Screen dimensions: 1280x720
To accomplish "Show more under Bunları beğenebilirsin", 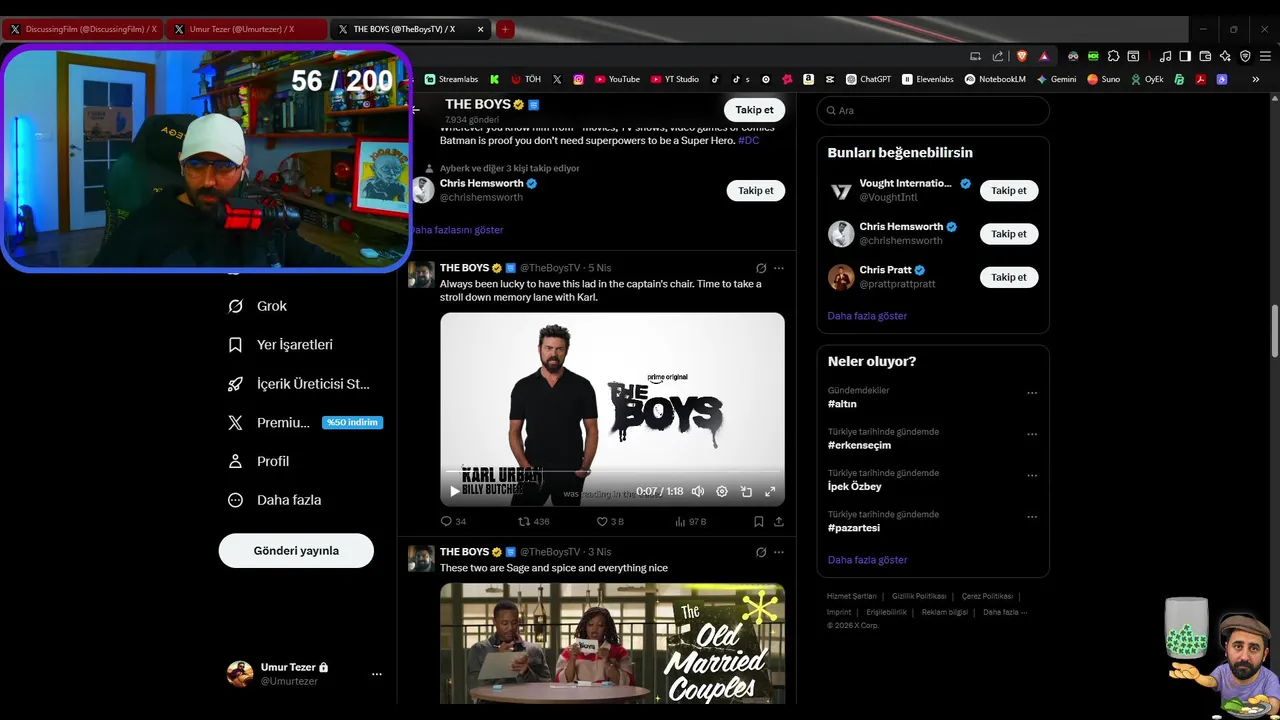I will click(867, 316).
